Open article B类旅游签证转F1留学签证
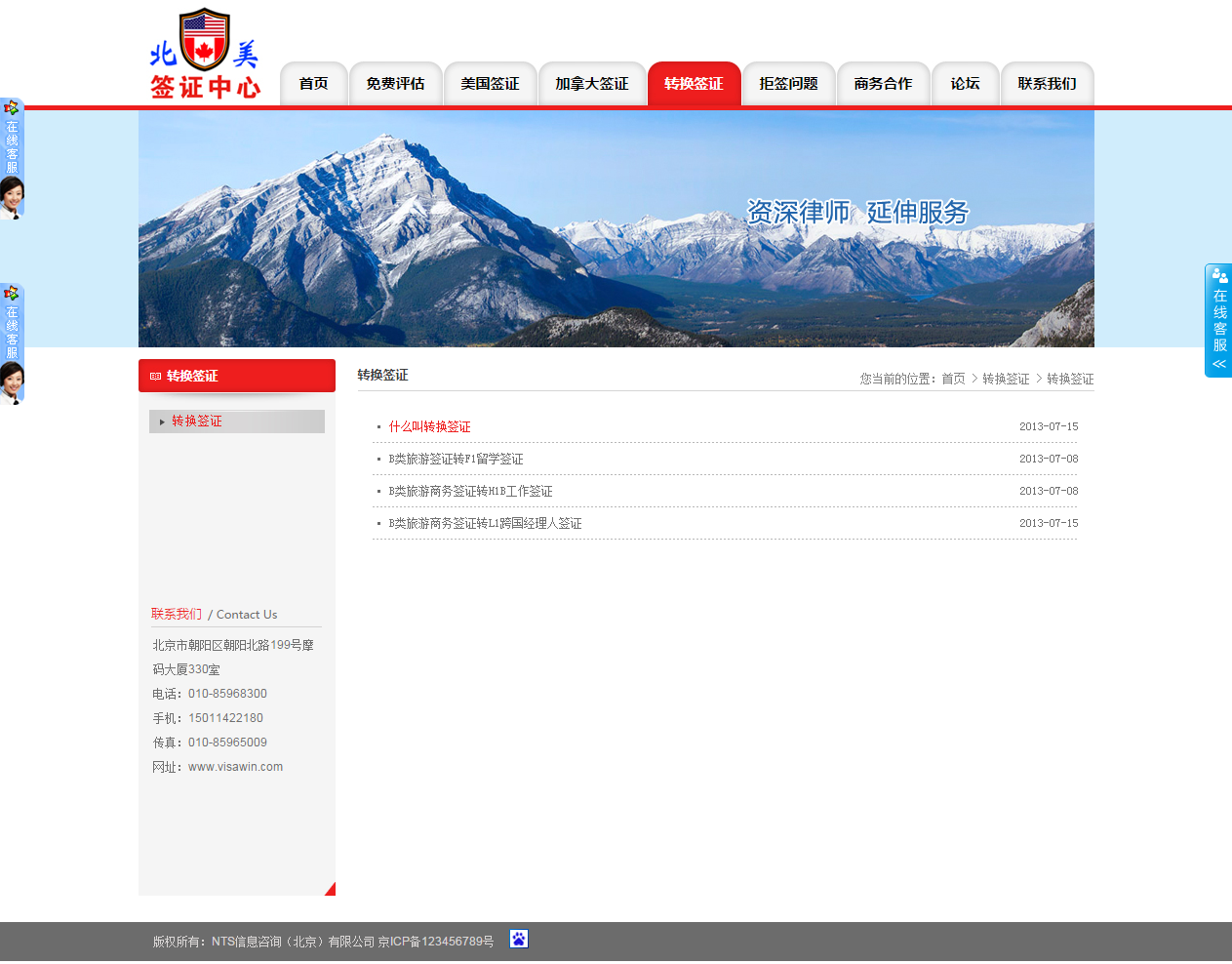Screen dimensions: 1232x964 point(456,460)
